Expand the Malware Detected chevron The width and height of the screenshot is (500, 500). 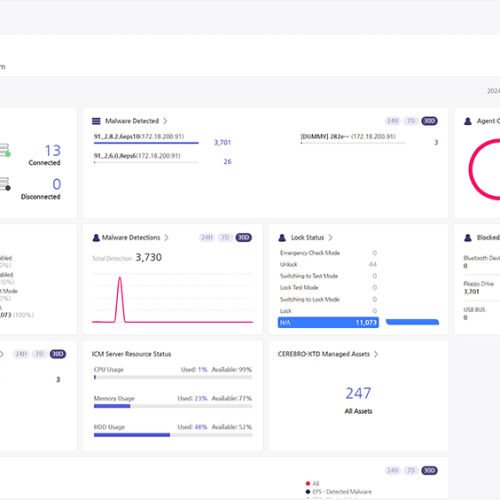coord(165,121)
